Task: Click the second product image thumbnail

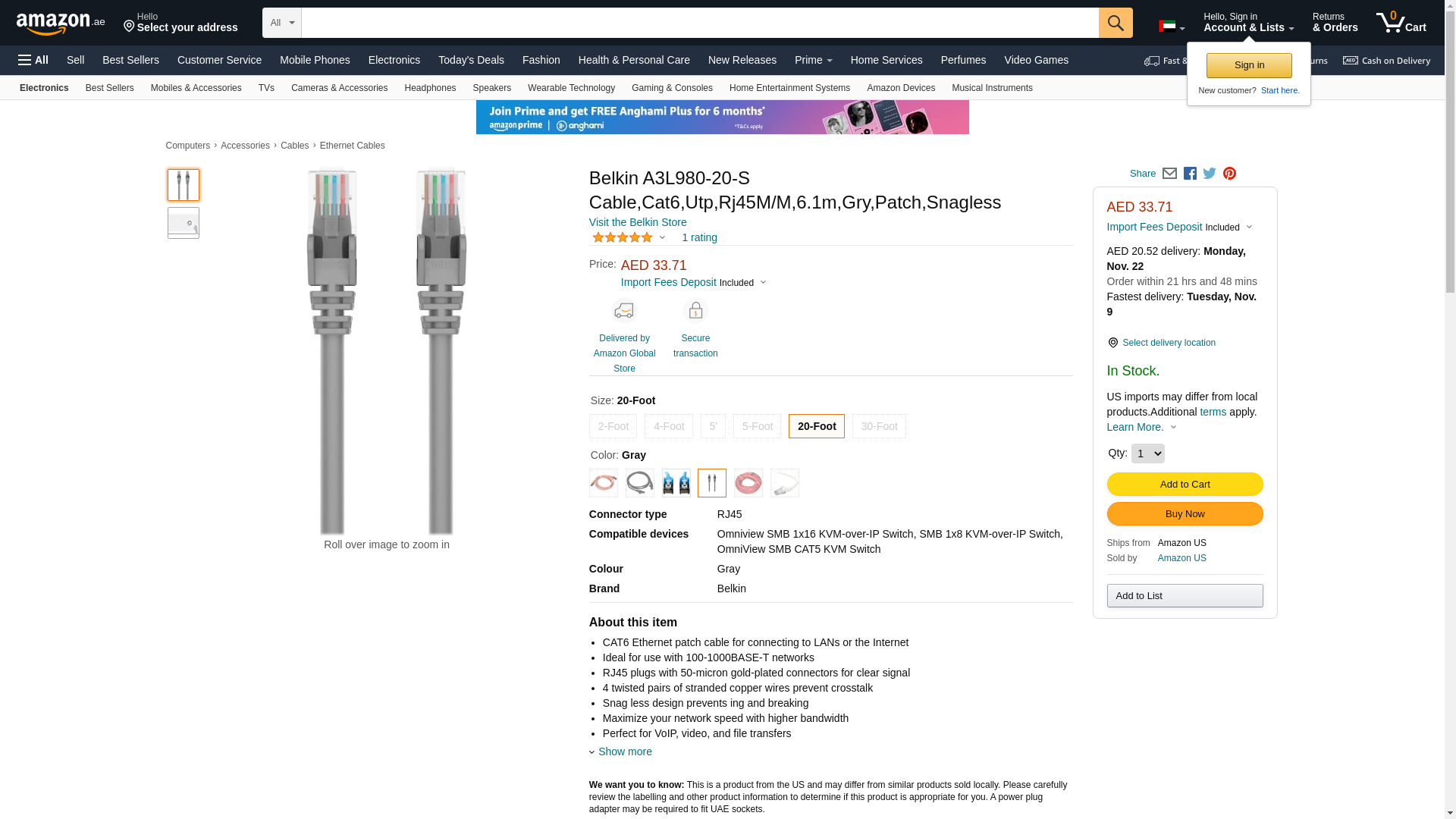Action: 184,223
